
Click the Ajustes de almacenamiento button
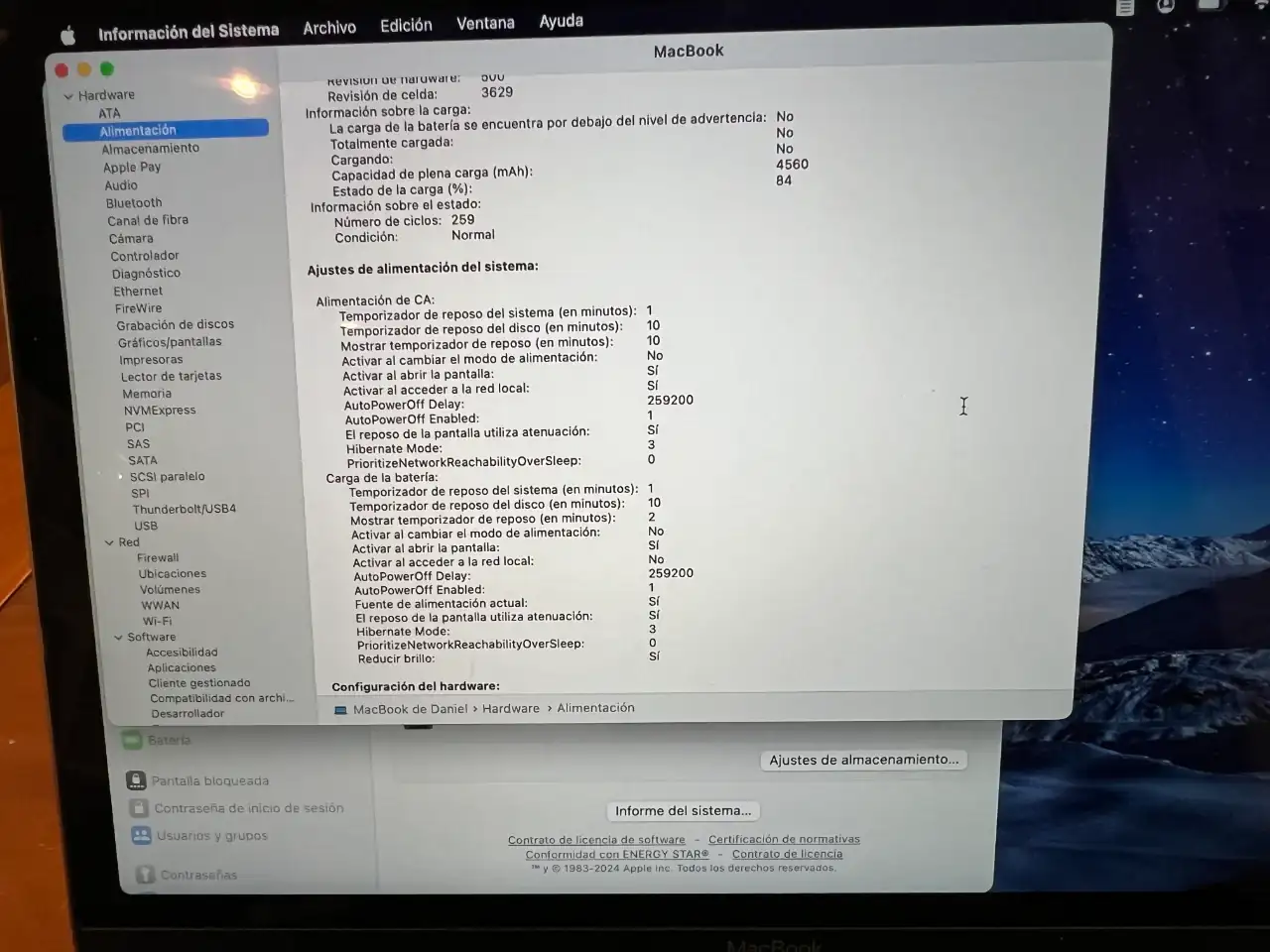point(864,760)
